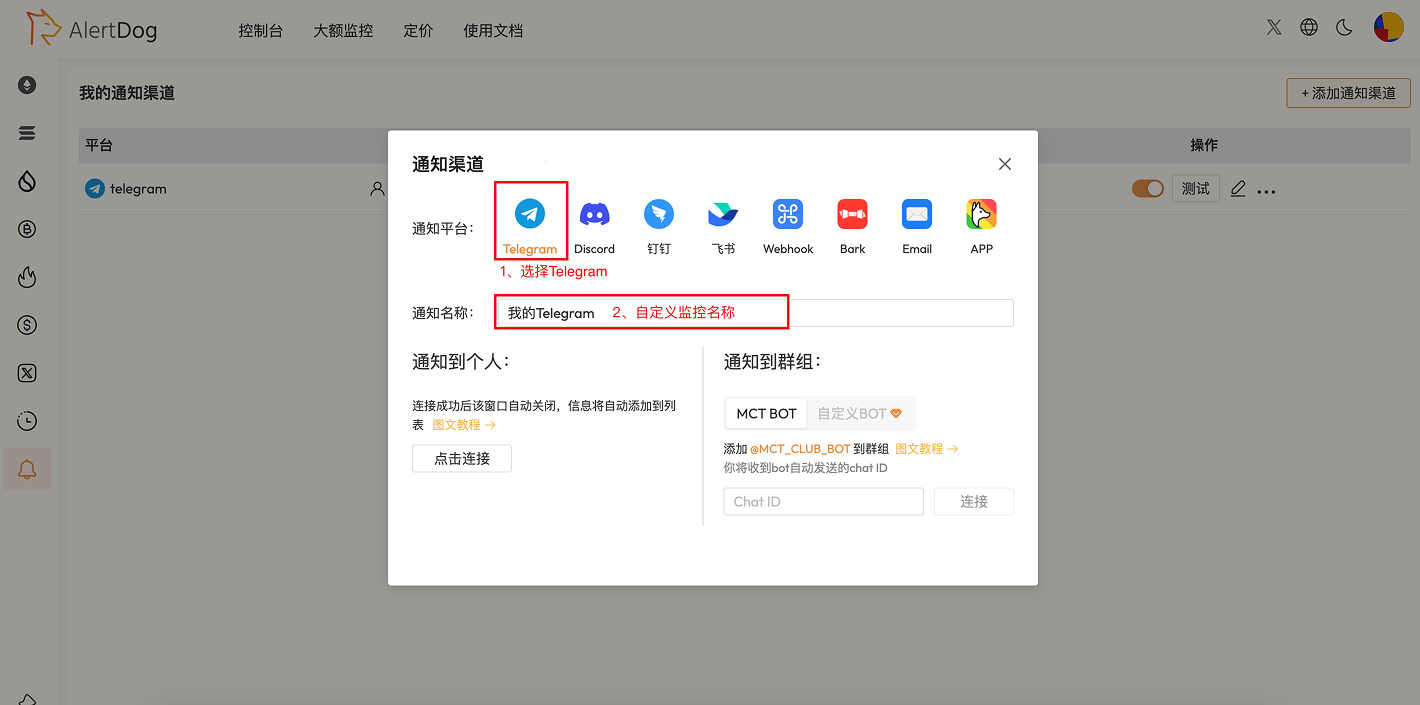Open 使用文档 in the navigation bar
This screenshot has height=705, width=1420.
493,30
